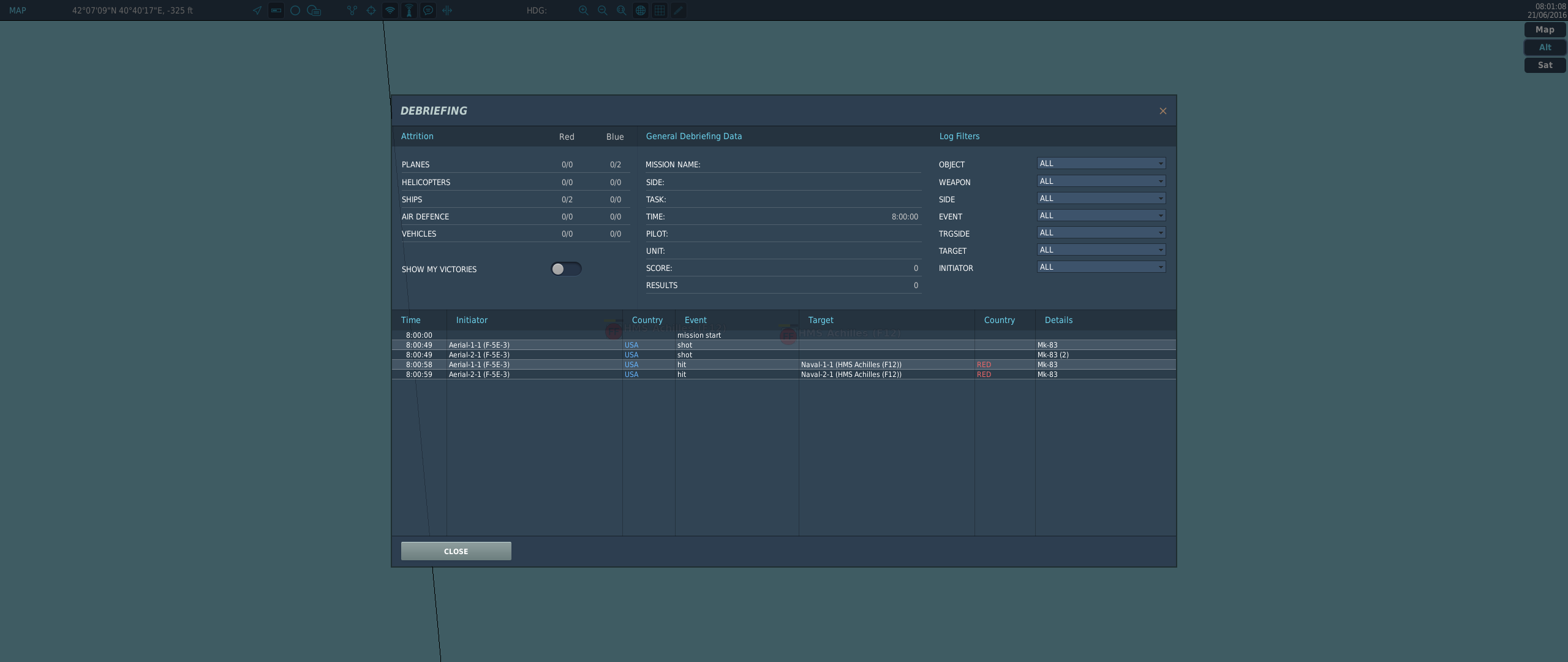This screenshot has height=662, width=1568.
Task: Toggle the square grid icon
Action: click(x=660, y=10)
